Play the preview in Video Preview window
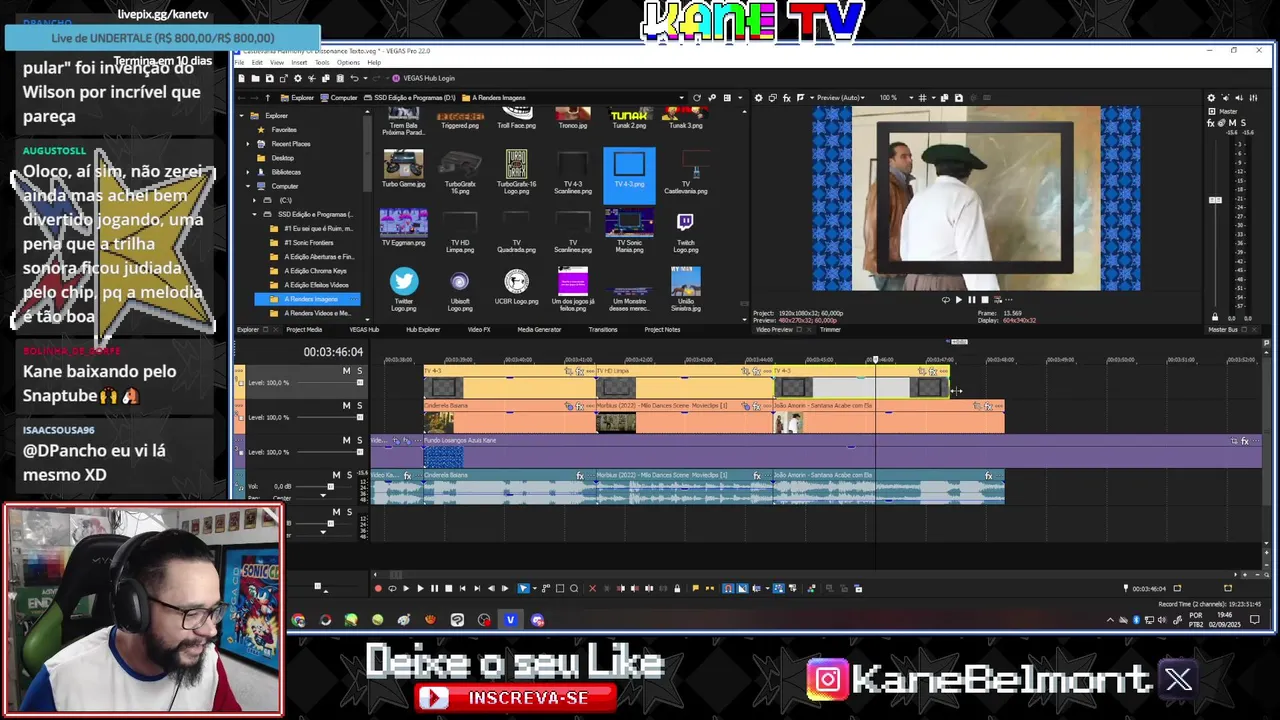Screen dimensions: 1280x720 pyautogui.click(x=958, y=299)
